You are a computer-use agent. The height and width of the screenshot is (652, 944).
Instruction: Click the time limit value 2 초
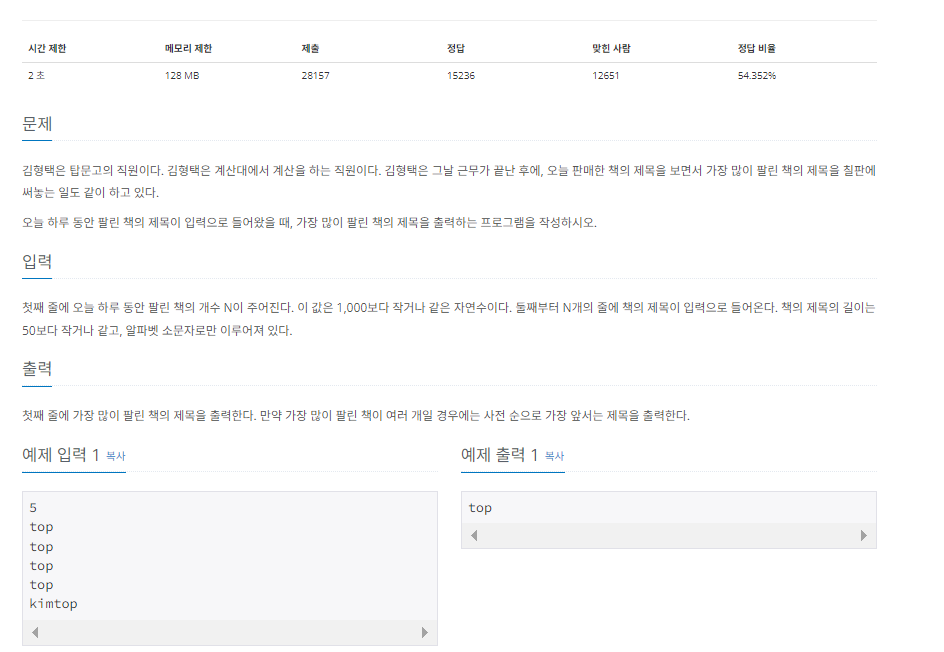point(36,75)
